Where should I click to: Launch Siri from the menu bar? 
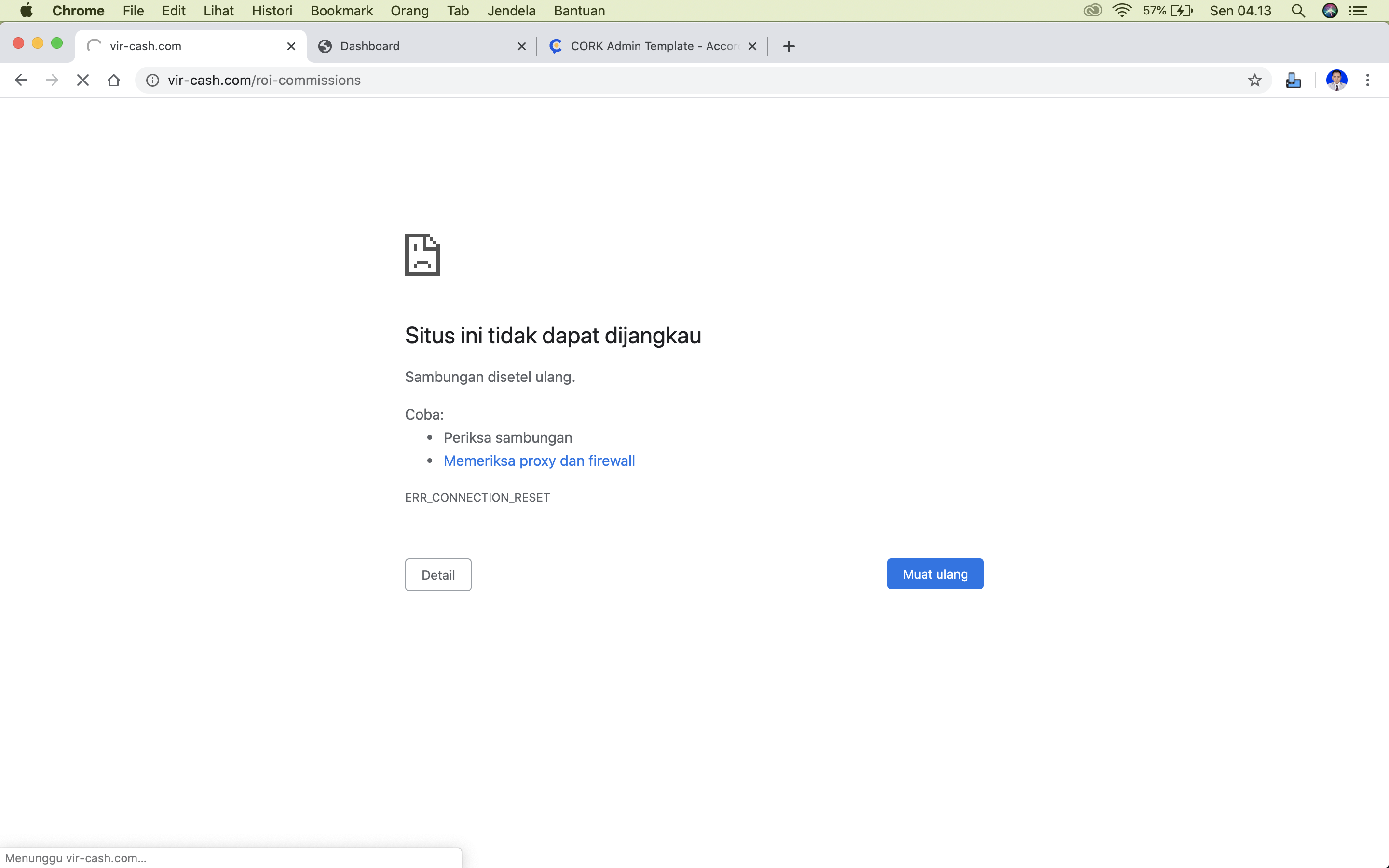(x=1330, y=10)
